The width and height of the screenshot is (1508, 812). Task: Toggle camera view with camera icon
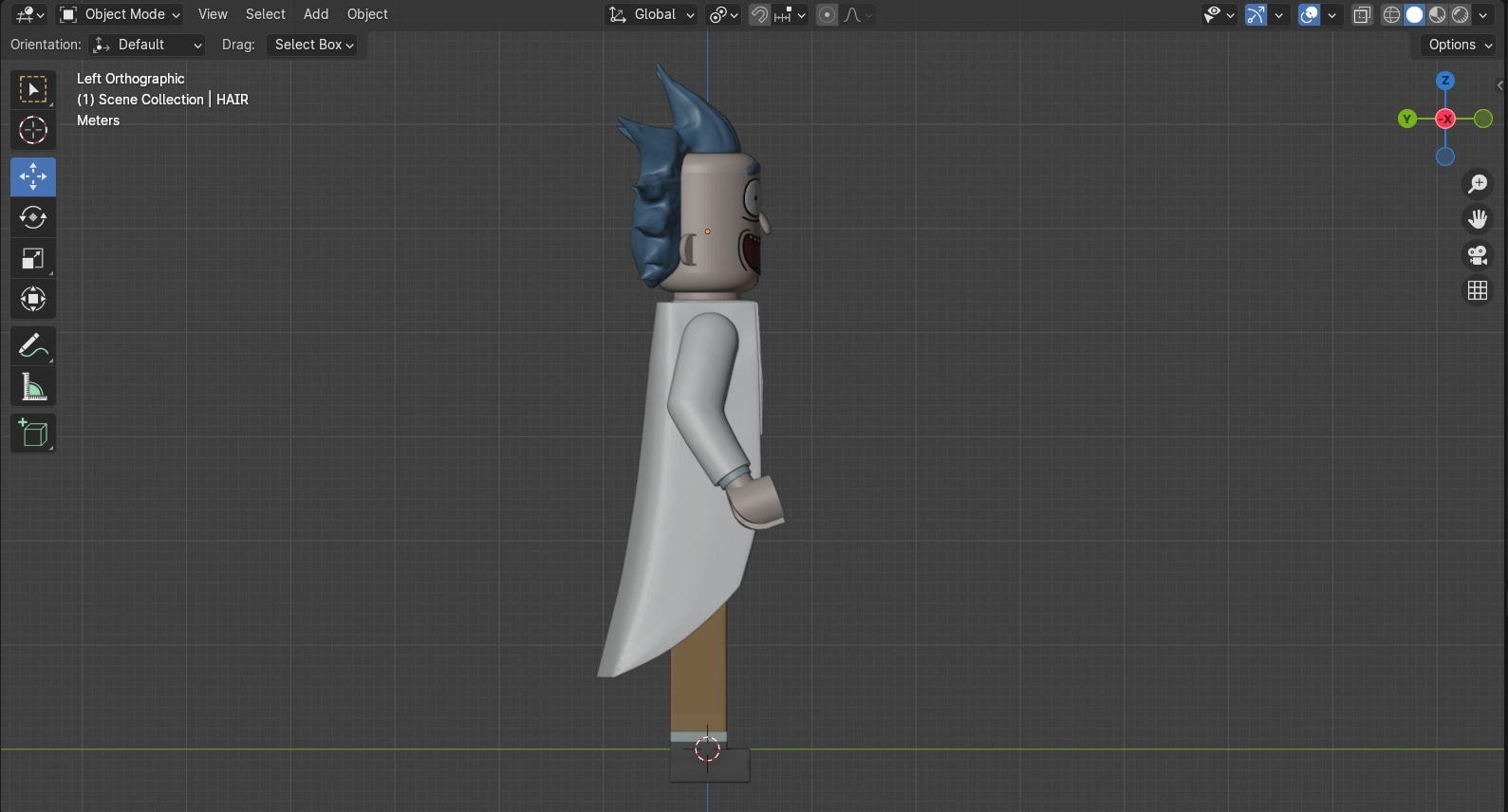coord(1478,255)
